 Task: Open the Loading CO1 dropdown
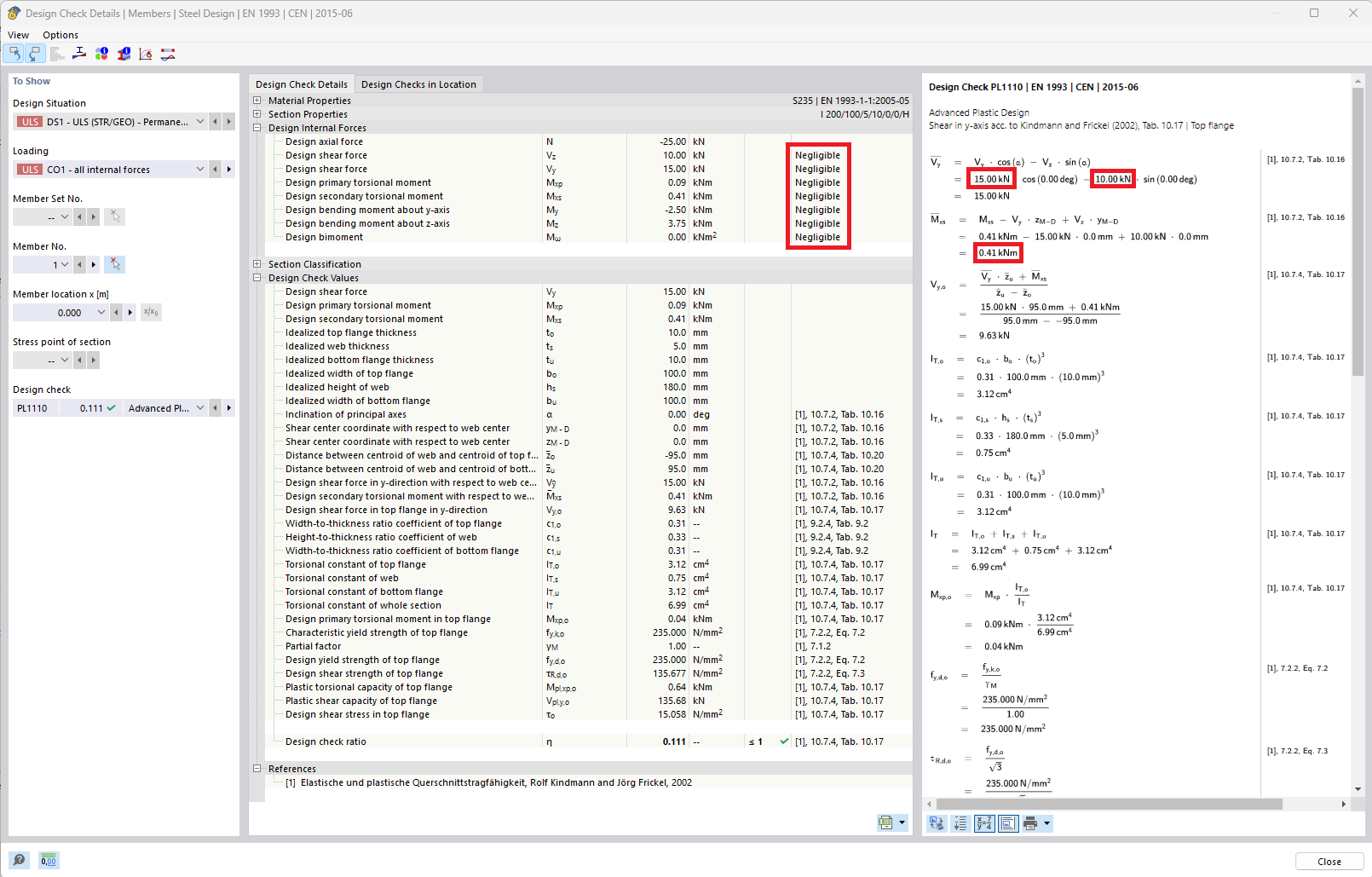[x=200, y=170]
